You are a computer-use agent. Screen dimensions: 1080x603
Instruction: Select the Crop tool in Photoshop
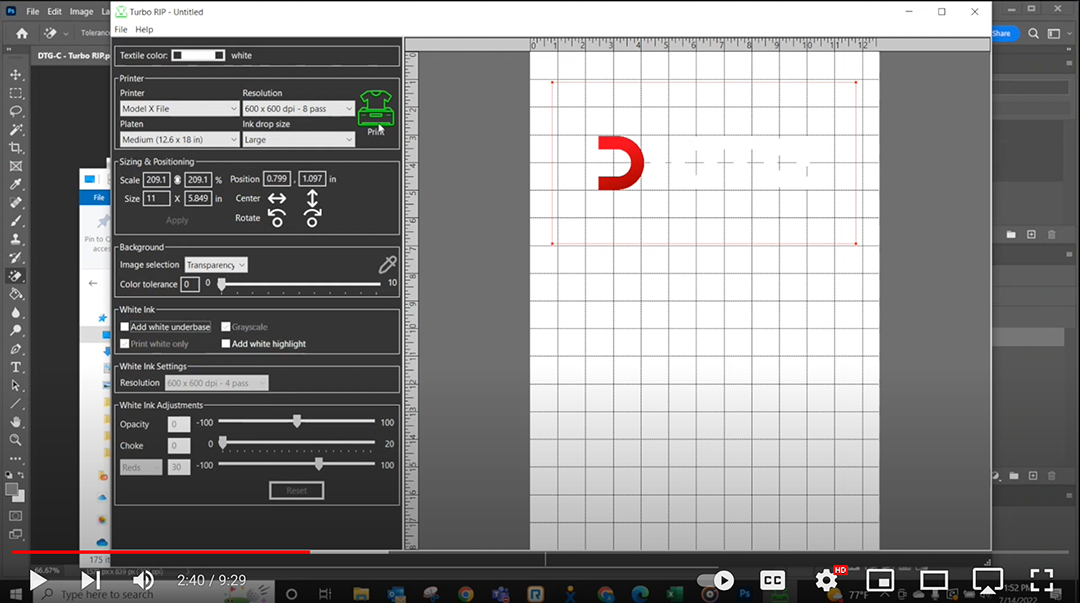click(16, 148)
